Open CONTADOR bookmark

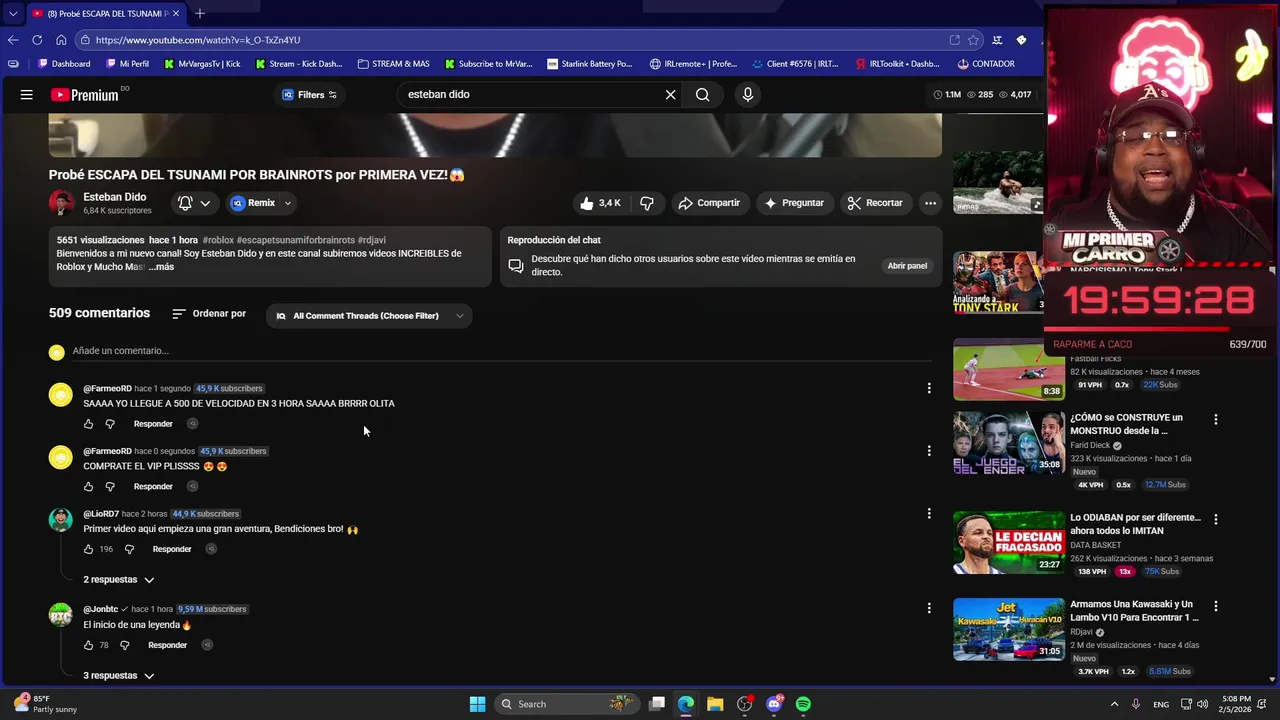(985, 64)
